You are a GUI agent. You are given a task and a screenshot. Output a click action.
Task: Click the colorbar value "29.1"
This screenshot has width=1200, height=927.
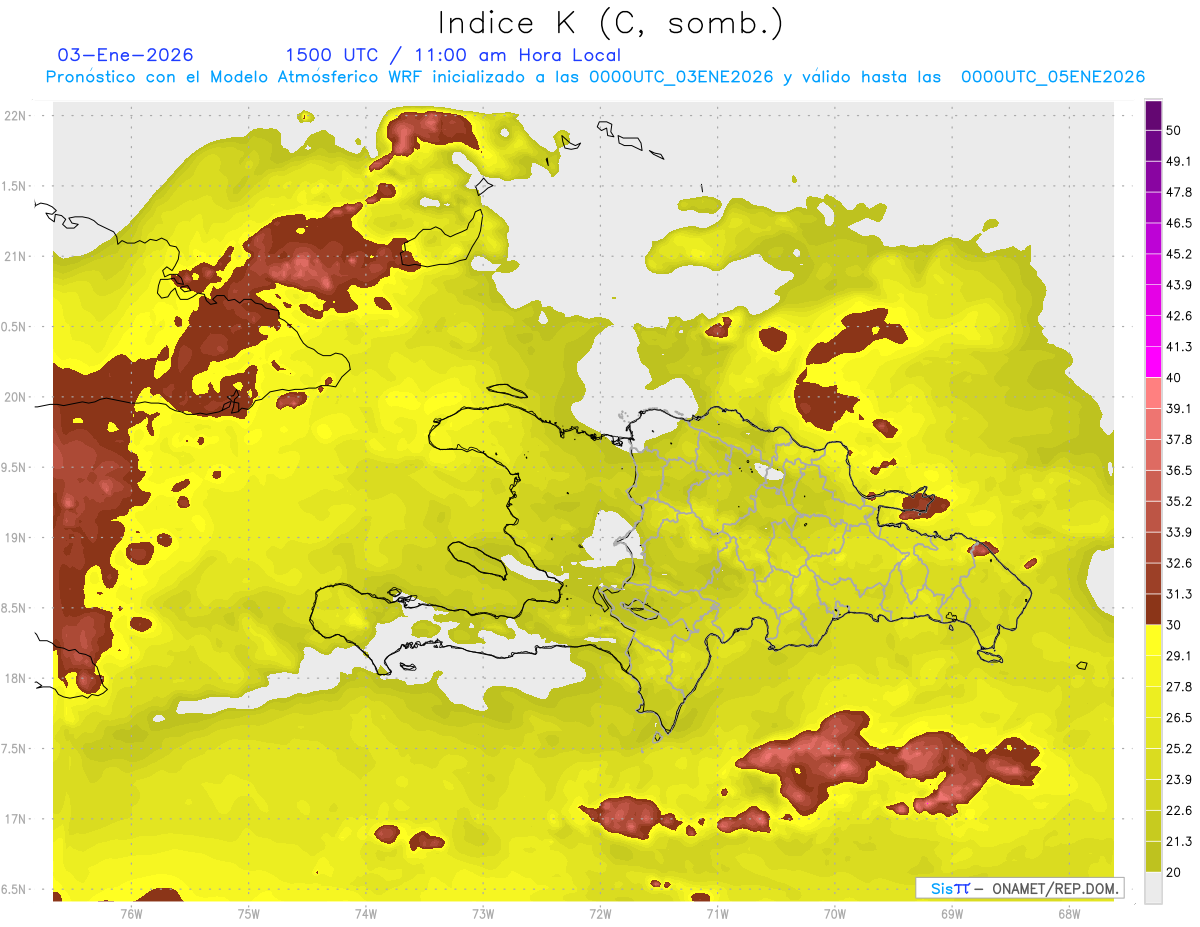[x=1179, y=655]
